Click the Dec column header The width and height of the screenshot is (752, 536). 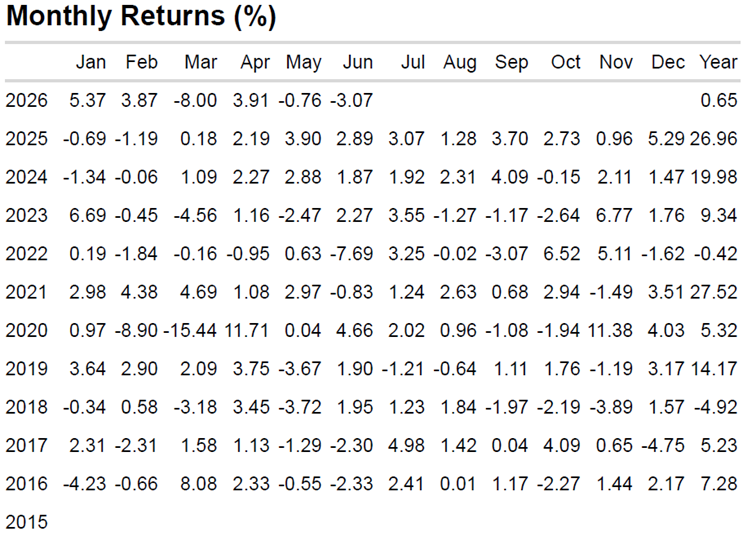click(668, 62)
